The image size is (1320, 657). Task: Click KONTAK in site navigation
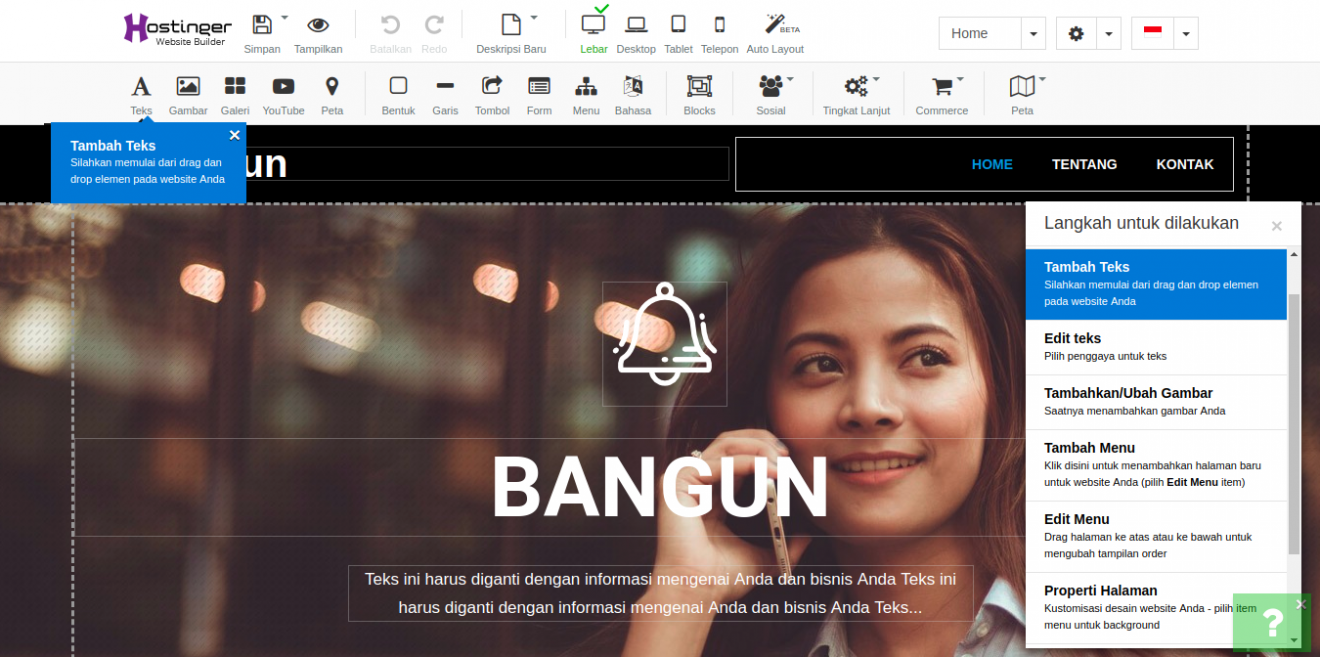pyautogui.click(x=1185, y=164)
